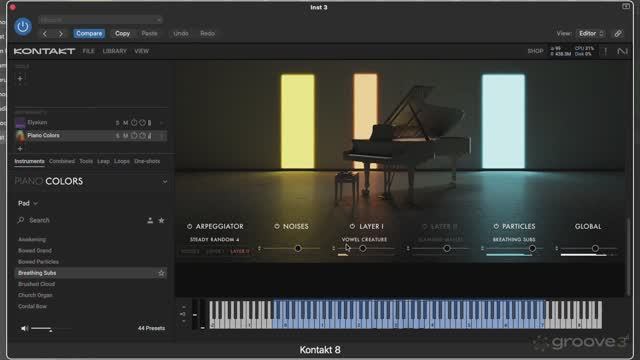Select the Piano Colors instrument row
The height and width of the screenshot is (360, 640).
click(91, 136)
